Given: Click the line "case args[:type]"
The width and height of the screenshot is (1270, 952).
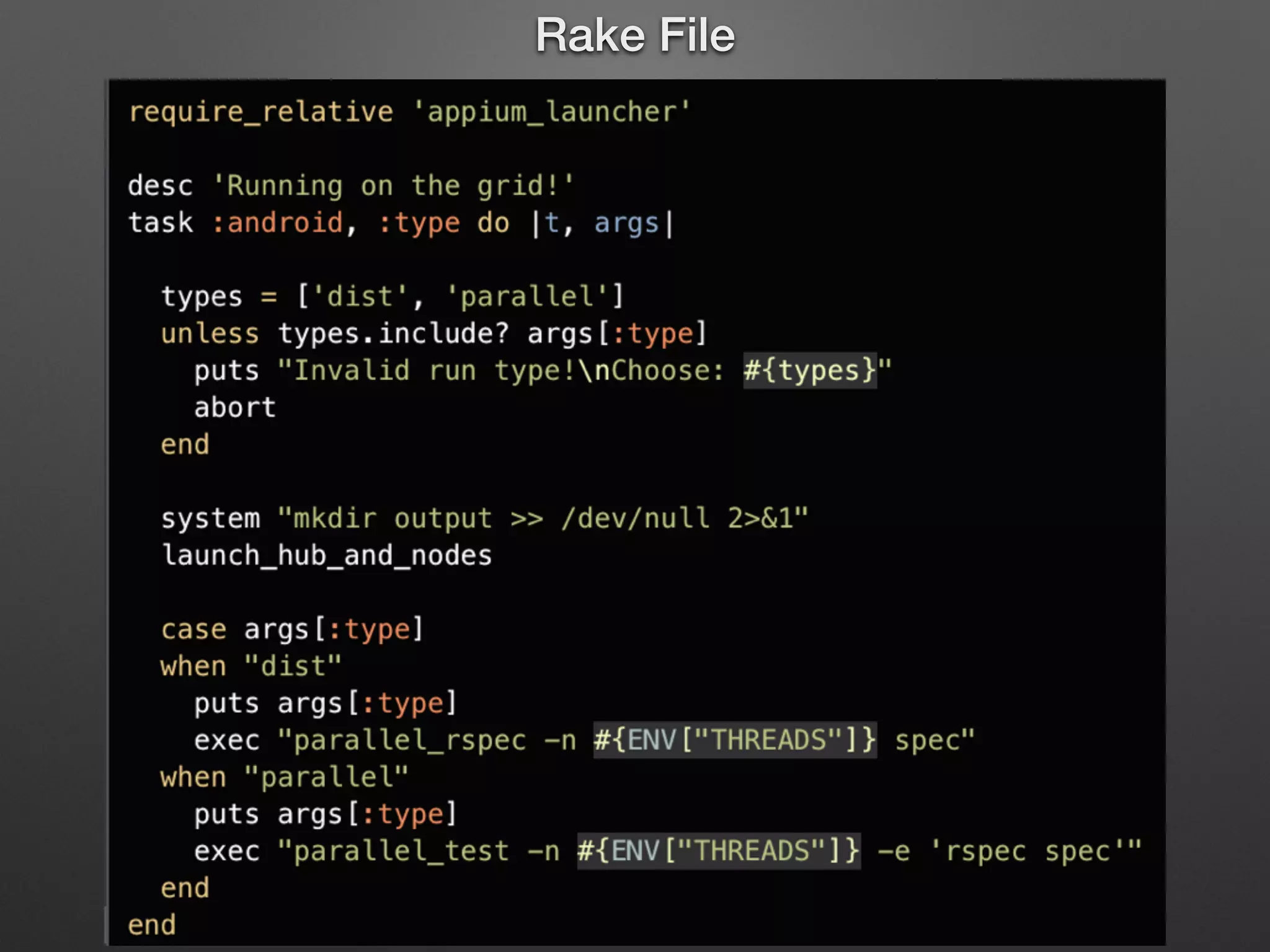Looking at the screenshot, I should pos(293,630).
